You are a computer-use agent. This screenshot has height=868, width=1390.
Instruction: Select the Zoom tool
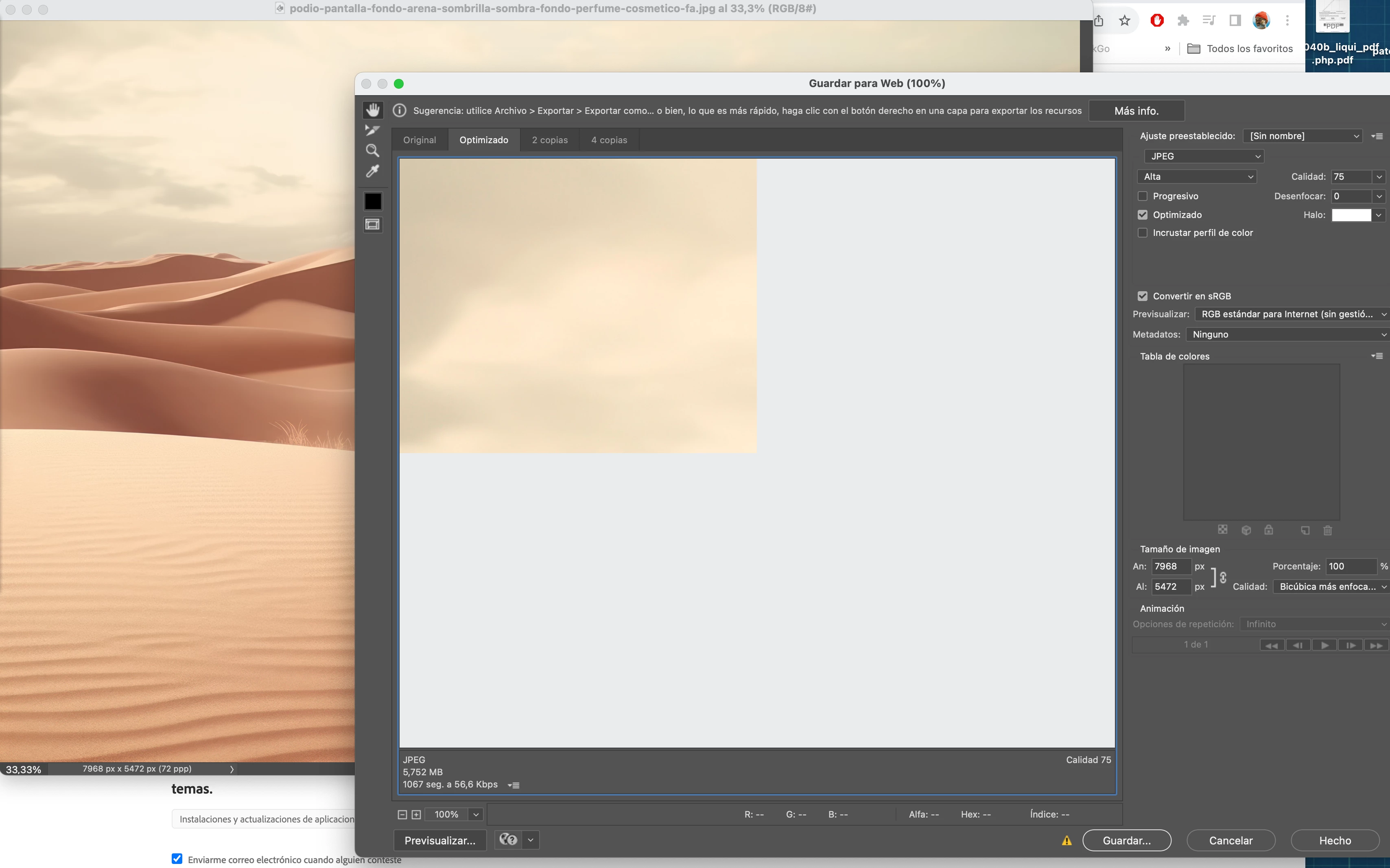click(373, 151)
